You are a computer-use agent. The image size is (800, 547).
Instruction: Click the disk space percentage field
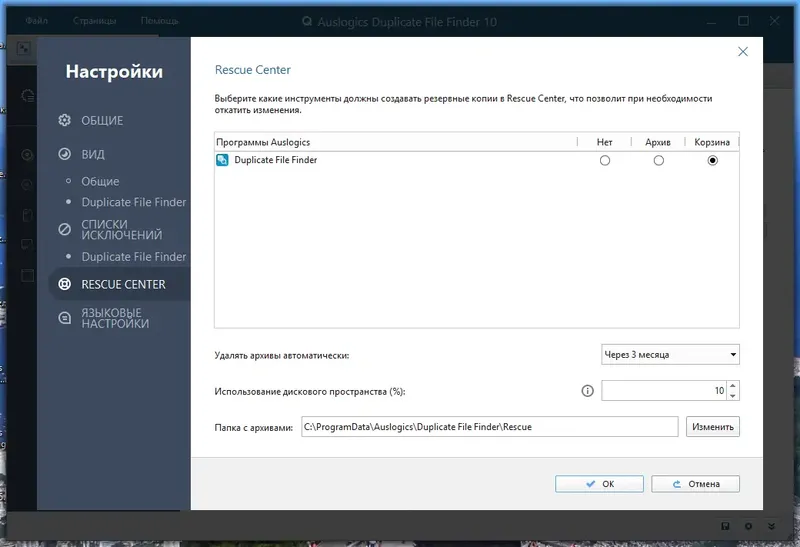coord(664,391)
